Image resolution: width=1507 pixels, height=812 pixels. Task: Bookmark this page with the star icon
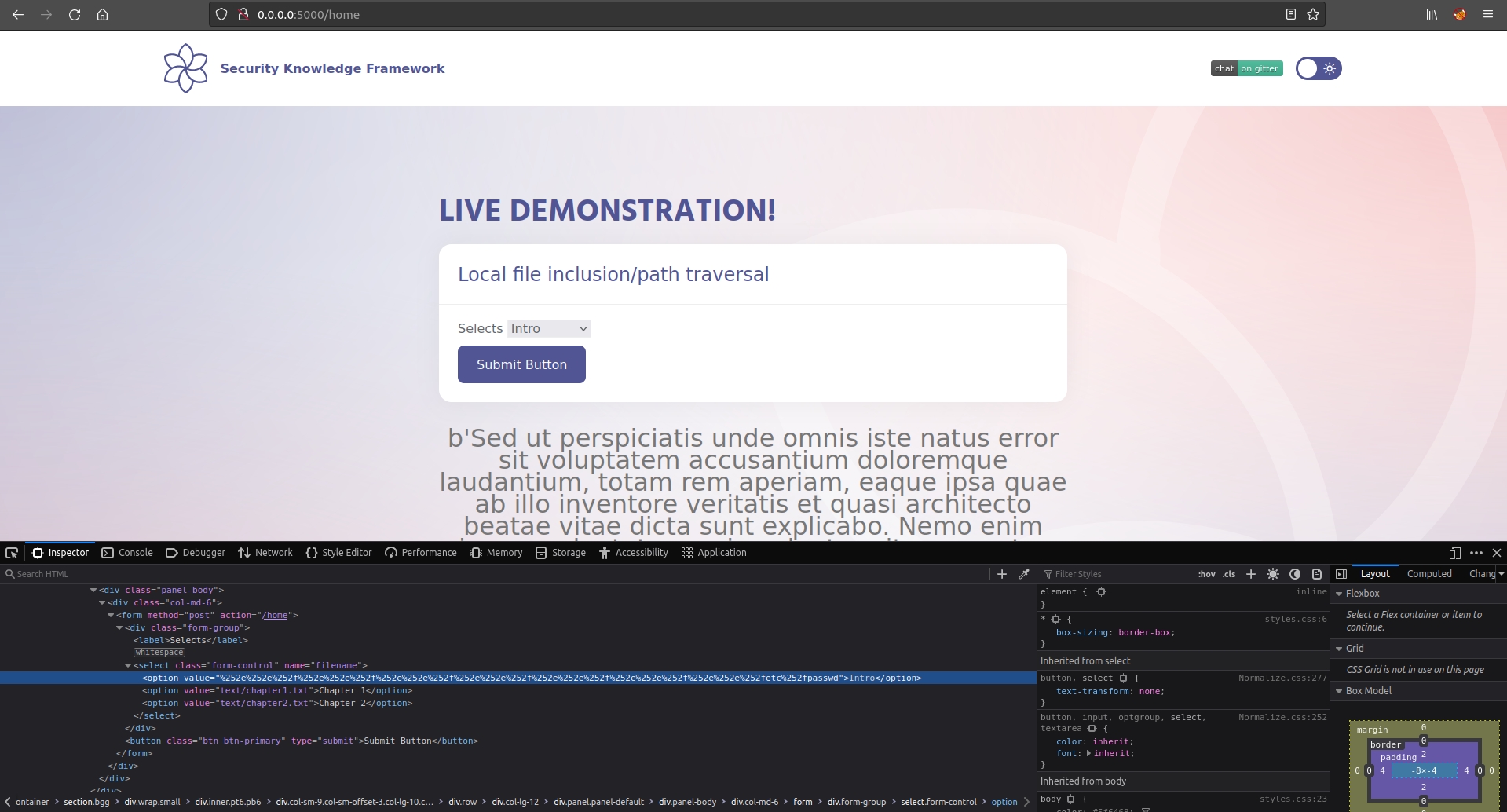point(1313,14)
